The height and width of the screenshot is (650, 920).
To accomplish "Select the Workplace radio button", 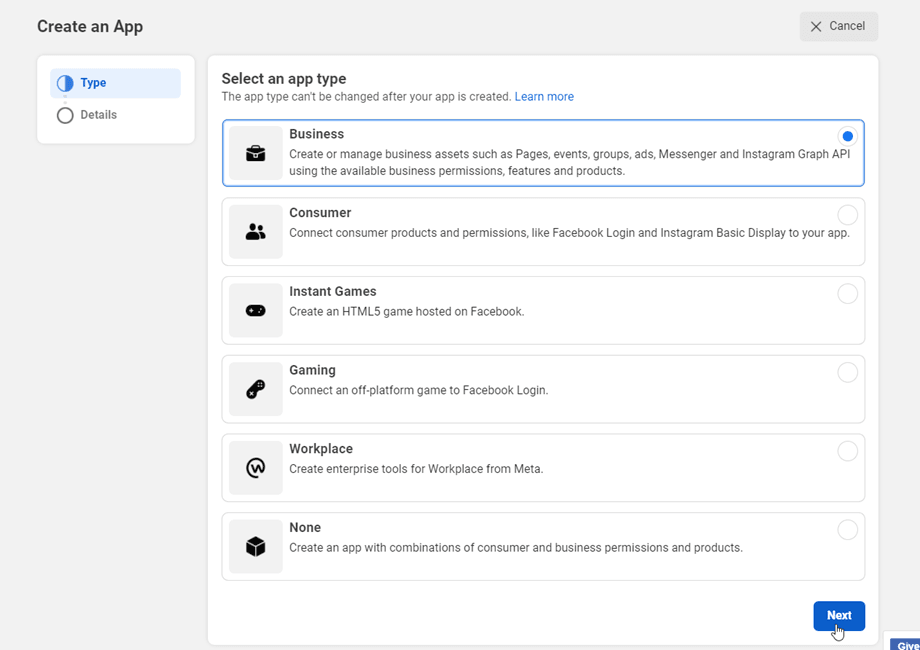I will pos(847,451).
